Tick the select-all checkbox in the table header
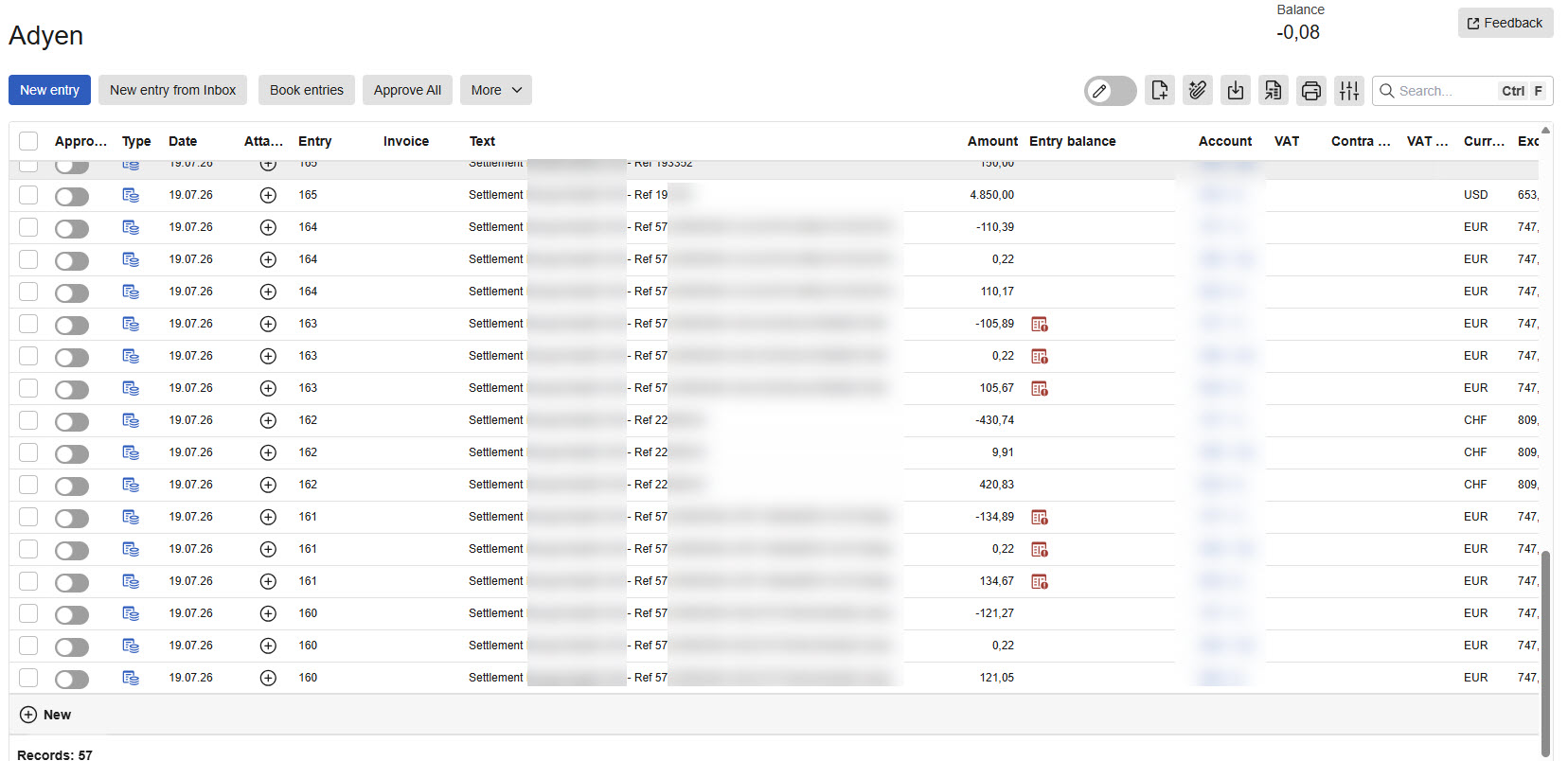1568x761 pixels. [28, 141]
